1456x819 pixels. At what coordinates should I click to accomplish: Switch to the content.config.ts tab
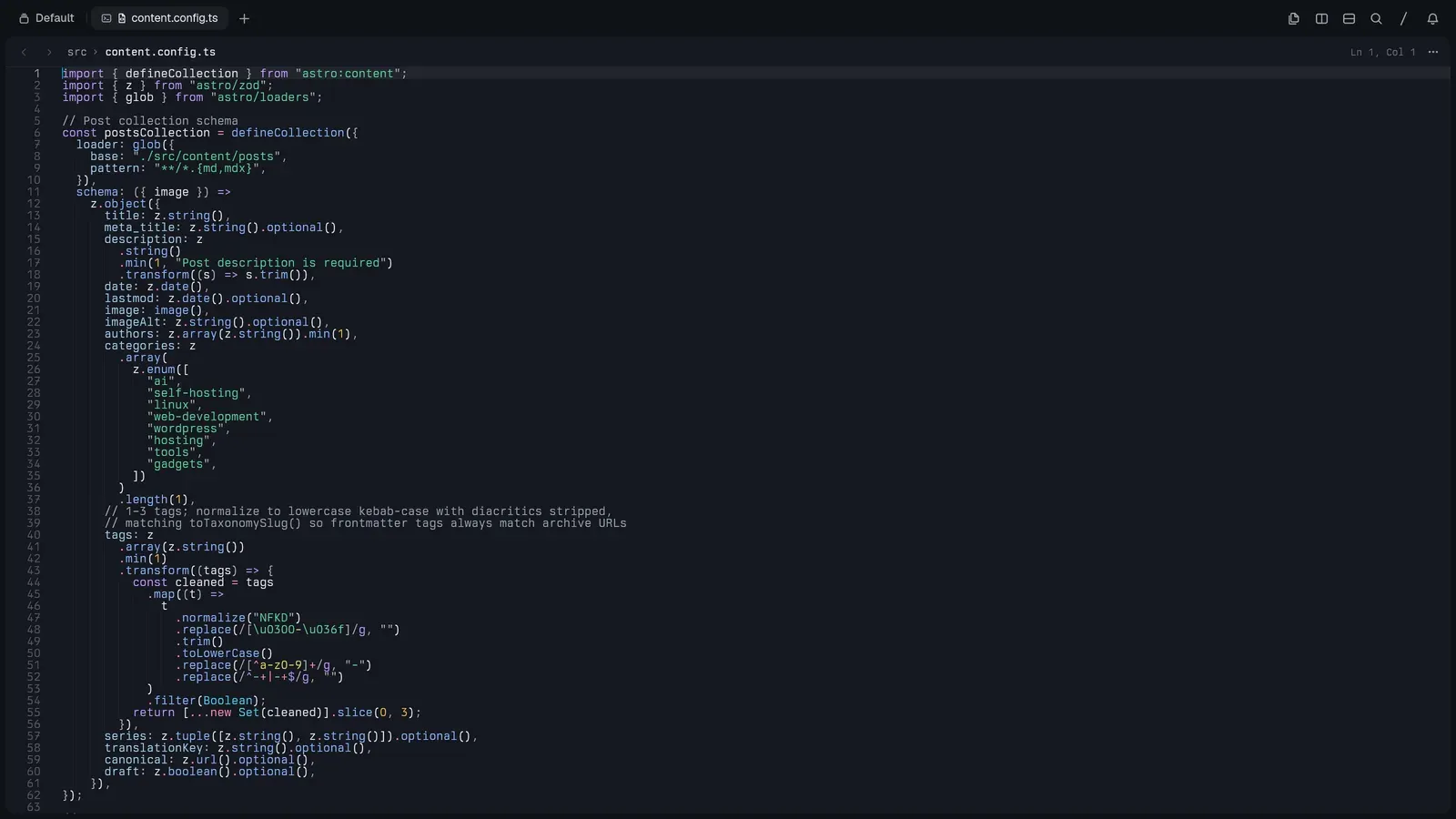click(159, 18)
